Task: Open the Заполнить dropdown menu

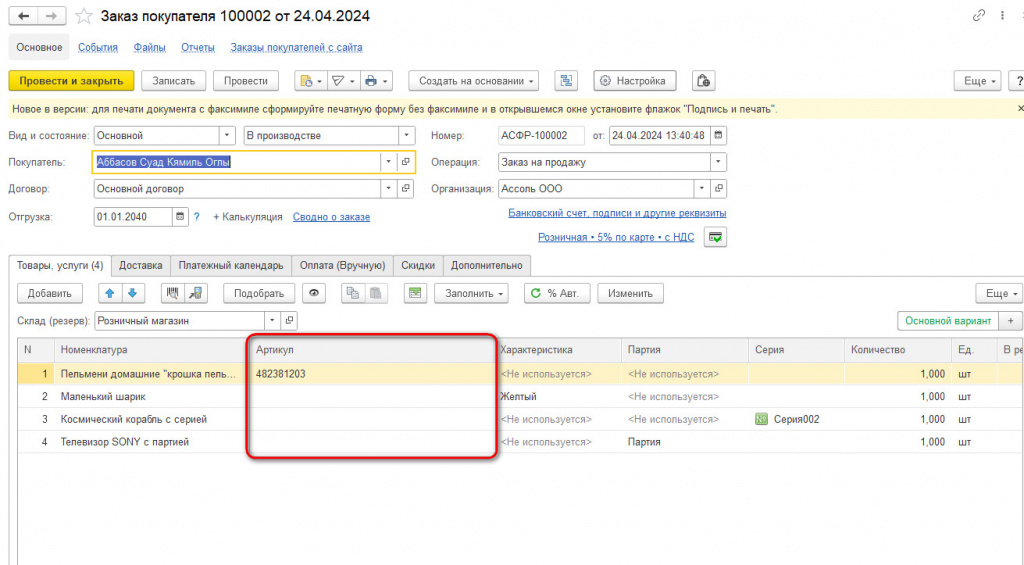Action: [x=472, y=293]
